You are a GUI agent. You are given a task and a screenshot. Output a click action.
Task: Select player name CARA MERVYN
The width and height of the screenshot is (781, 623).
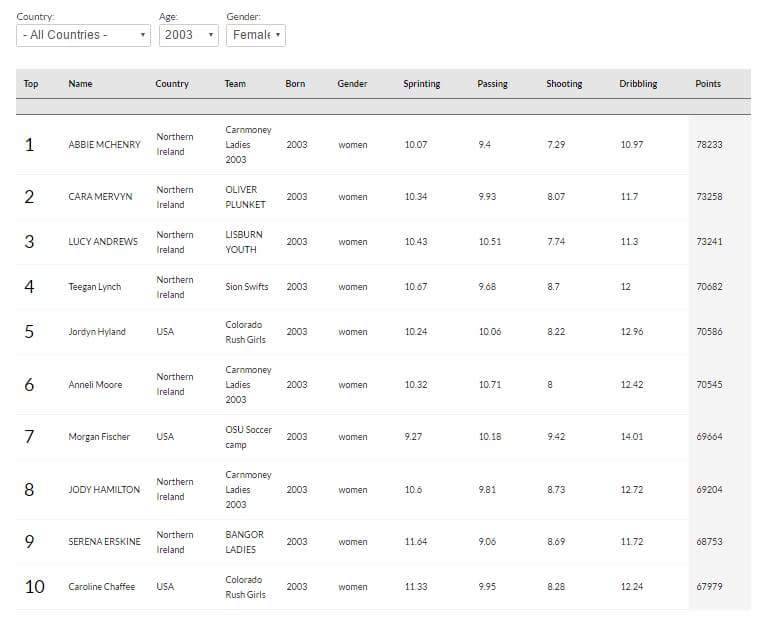tap(100, 197)
